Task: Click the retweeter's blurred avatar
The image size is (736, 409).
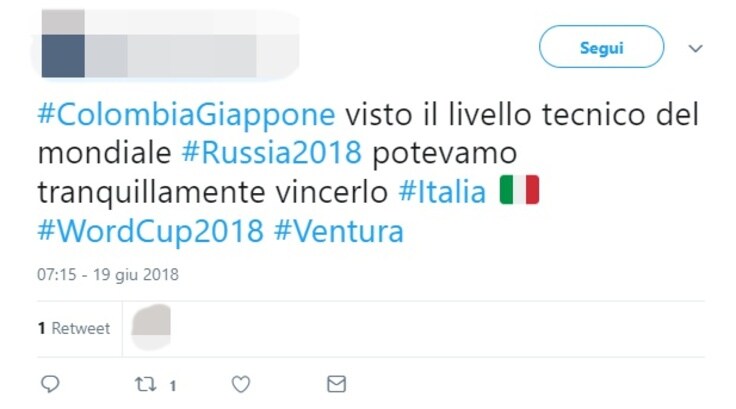Action: [x=151, y=327]
